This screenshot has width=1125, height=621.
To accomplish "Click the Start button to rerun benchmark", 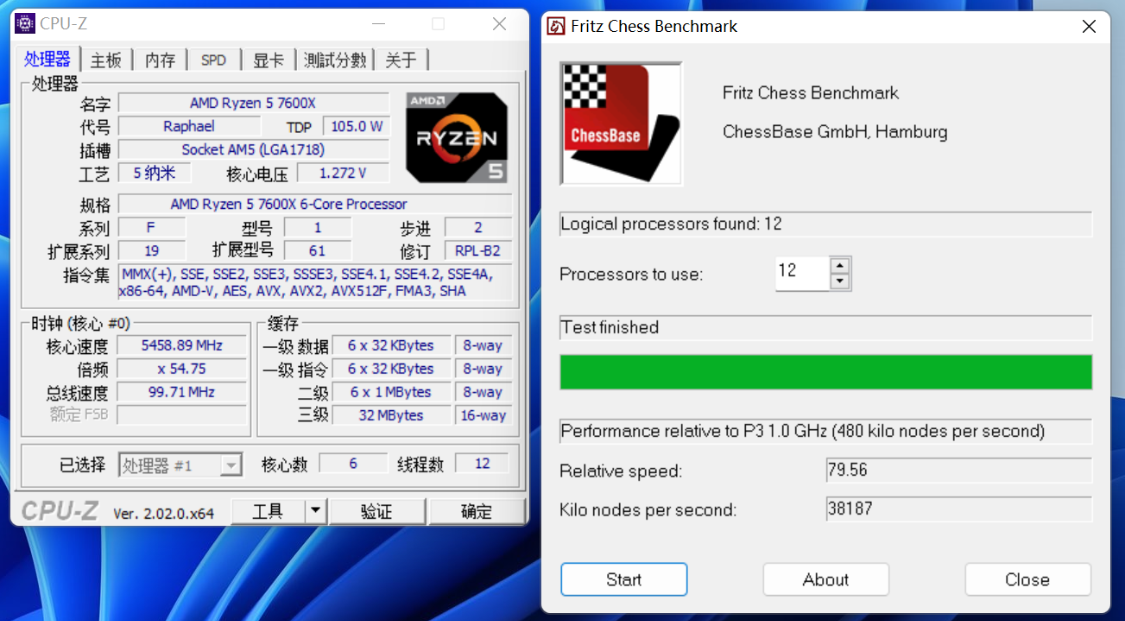I will (x=623, y=579).
